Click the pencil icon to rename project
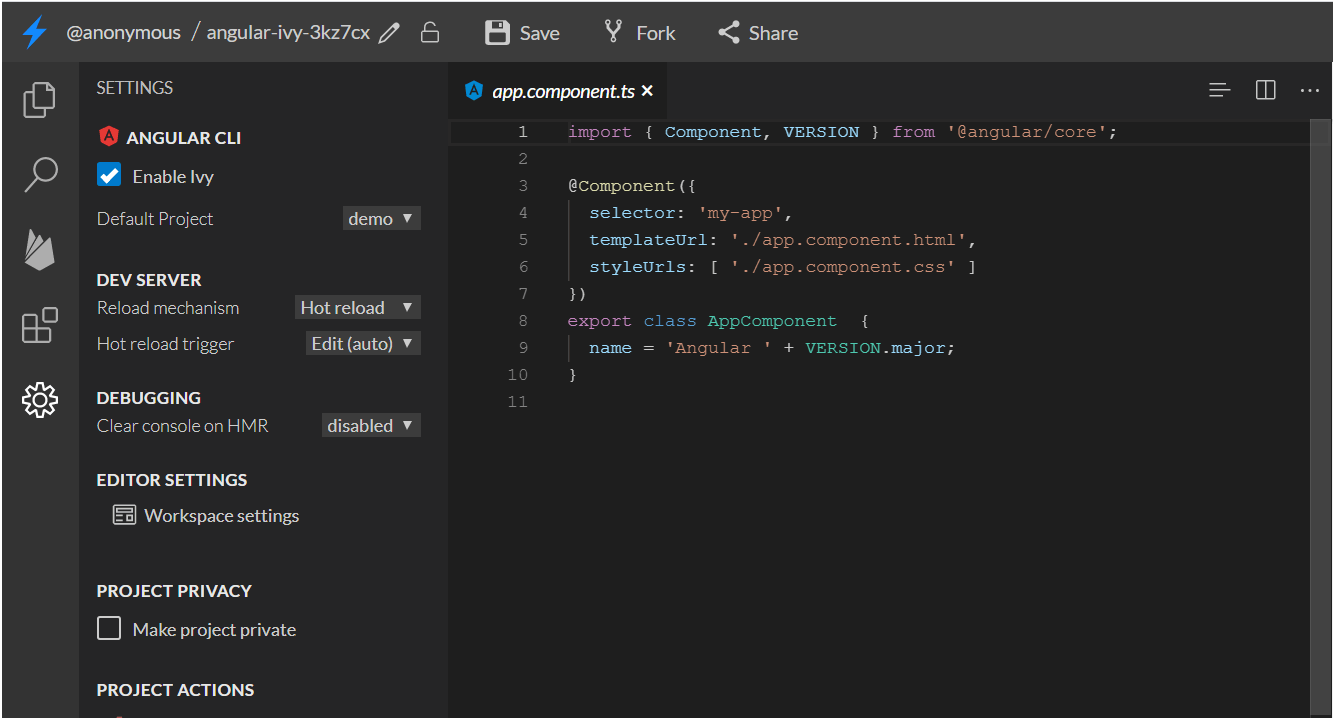Screen dimensions: 1333x718 (389, 33)
